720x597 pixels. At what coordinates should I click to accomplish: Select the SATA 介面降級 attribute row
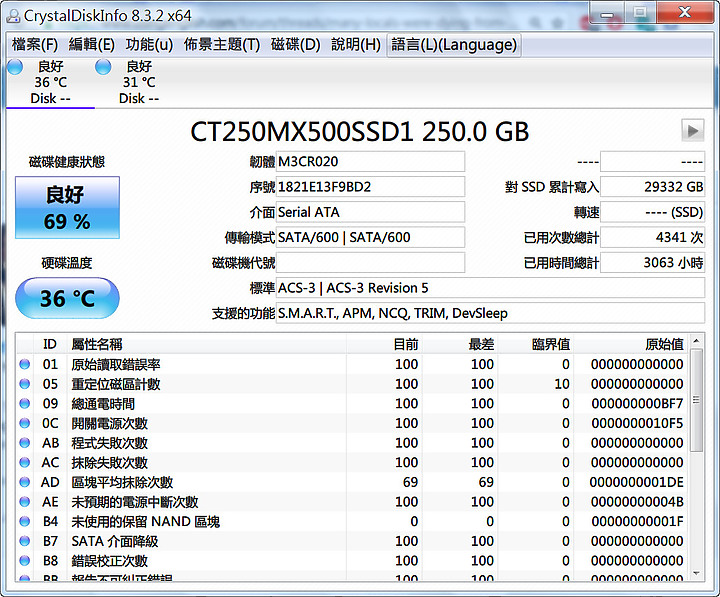(352, 541)
